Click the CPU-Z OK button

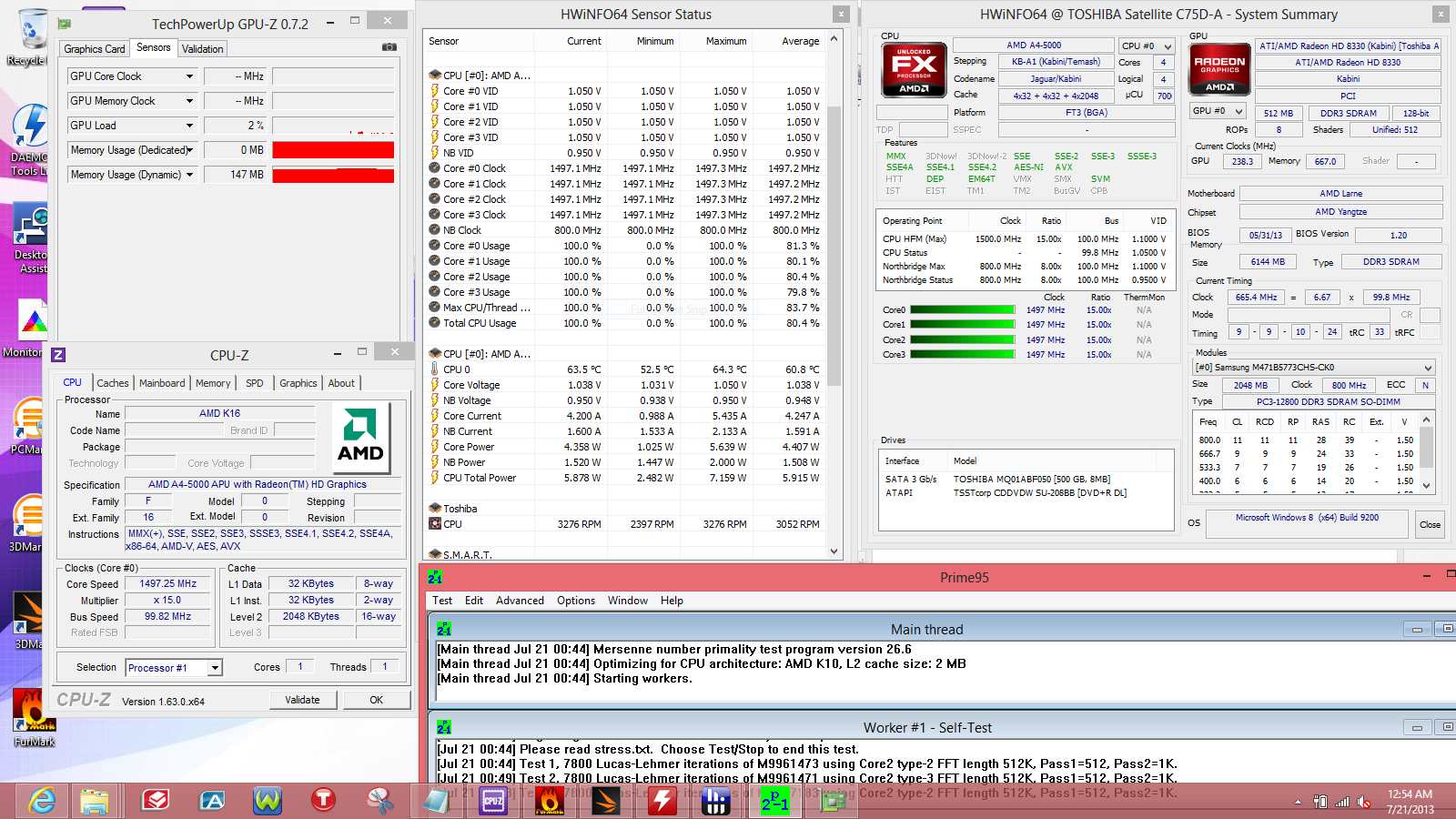point(376,700)
